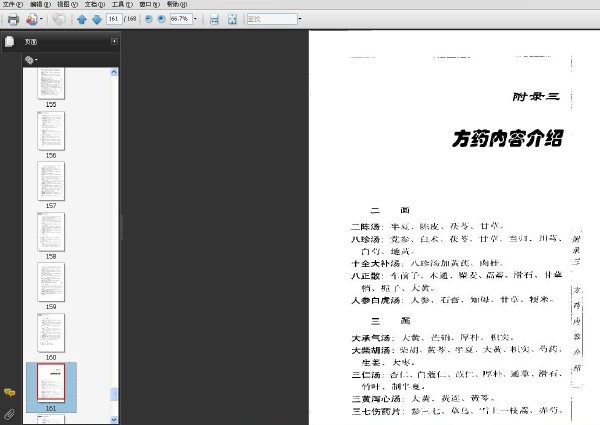The height and width of the screenshot is (425, 600).
Task: Click the find search text box
Action: point(272,19)
